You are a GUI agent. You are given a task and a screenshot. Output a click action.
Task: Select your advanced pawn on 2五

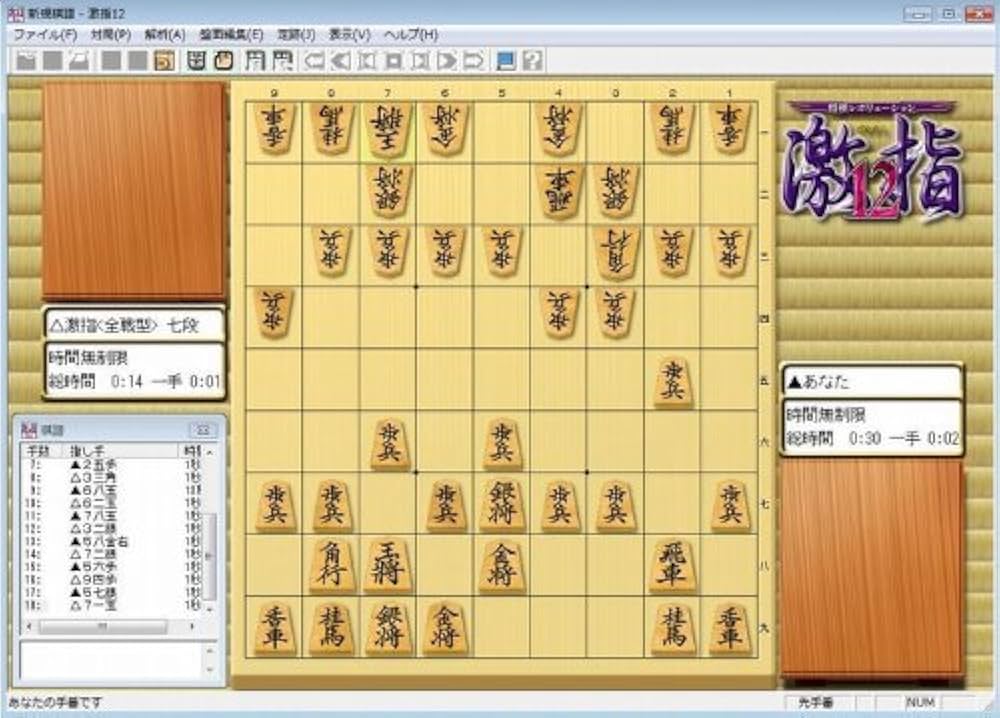(672, 381)
